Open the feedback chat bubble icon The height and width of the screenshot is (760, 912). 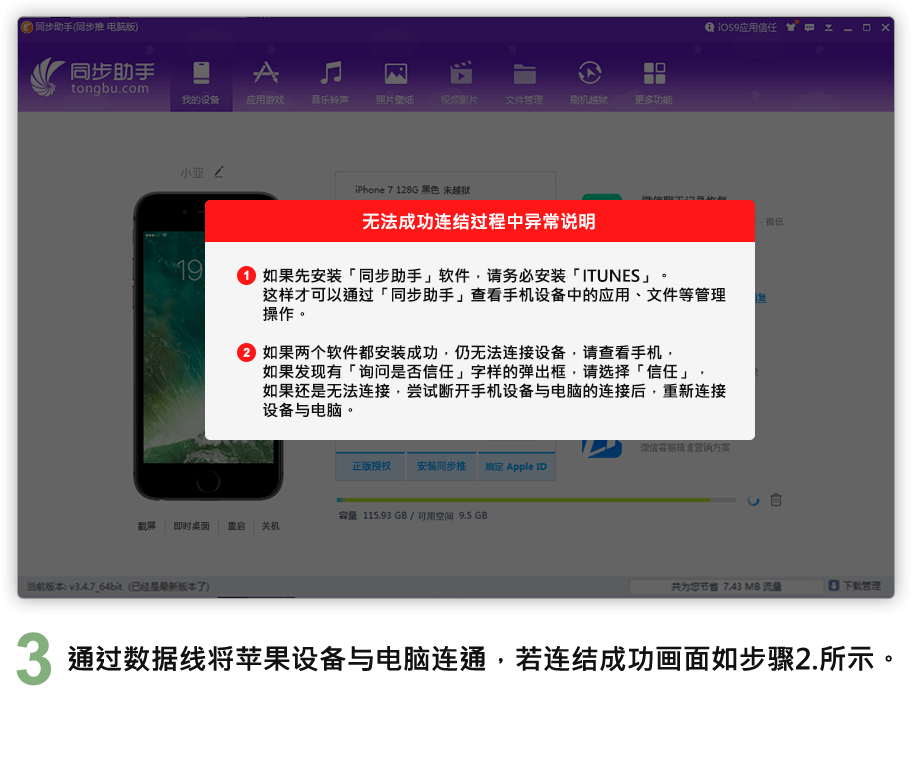tap(809, 28)
